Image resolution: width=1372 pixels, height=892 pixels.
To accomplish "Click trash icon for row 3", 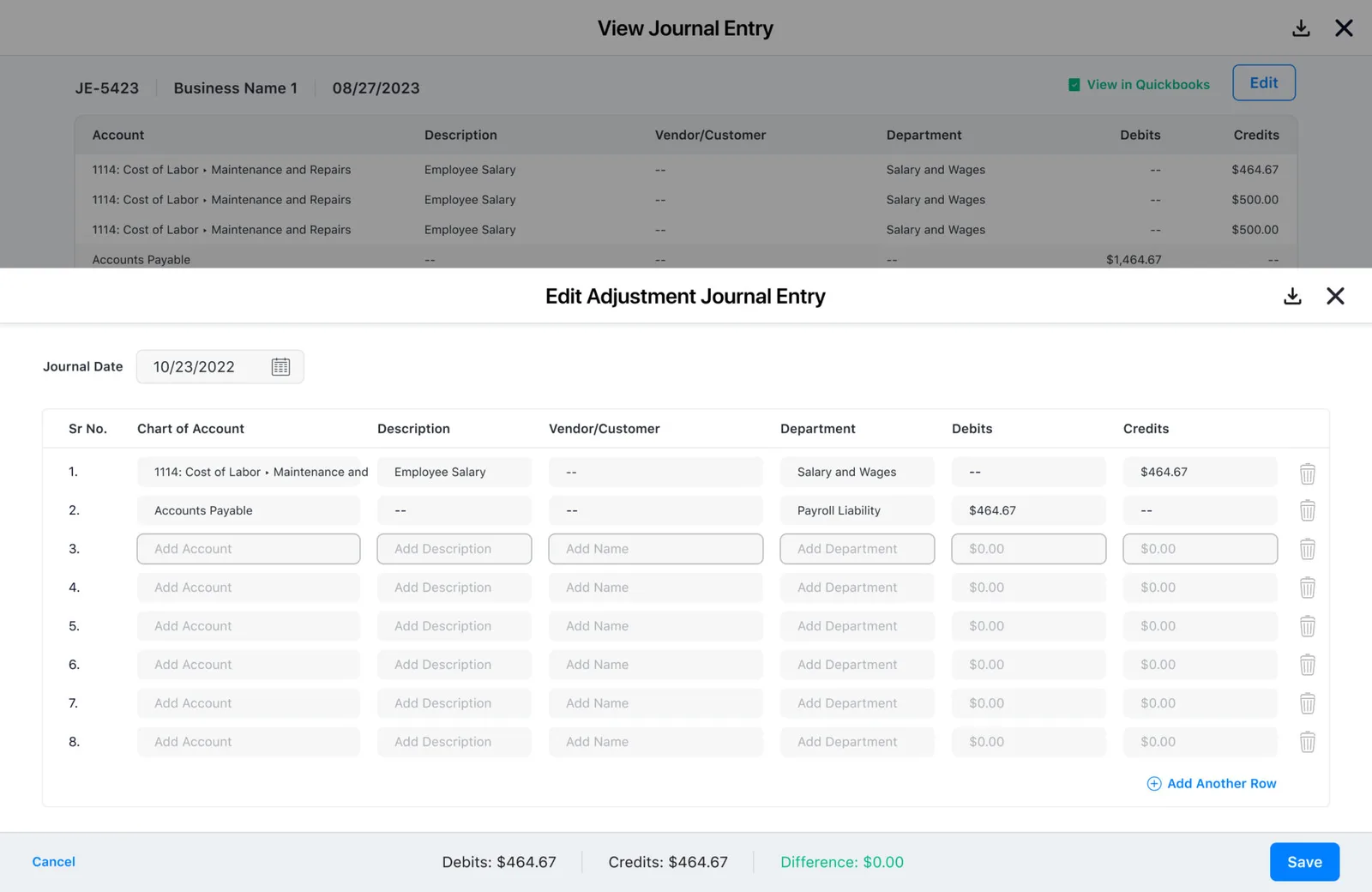I will click(1307, 550).
